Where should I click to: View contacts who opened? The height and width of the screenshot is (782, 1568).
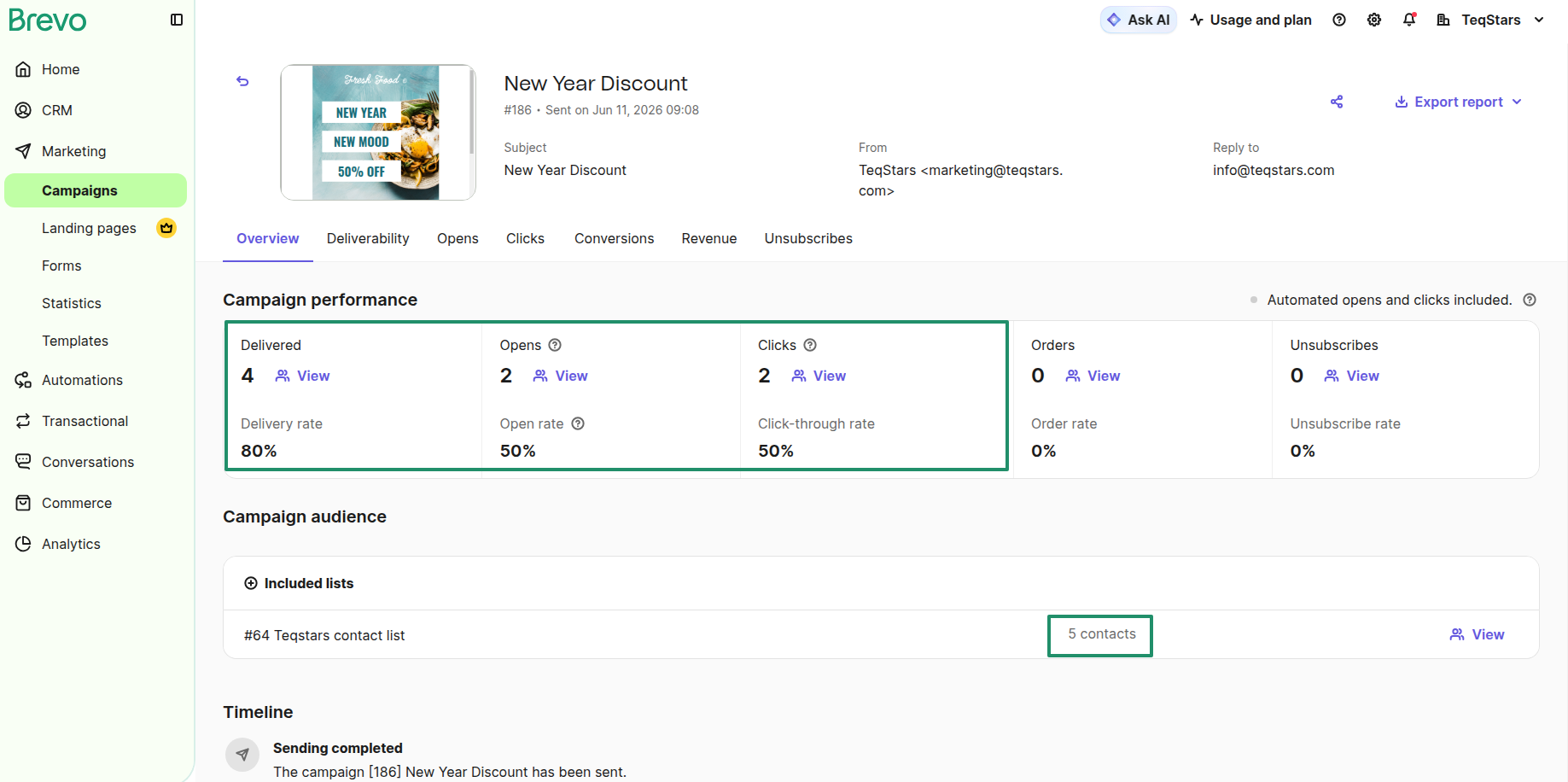[561, 376]
